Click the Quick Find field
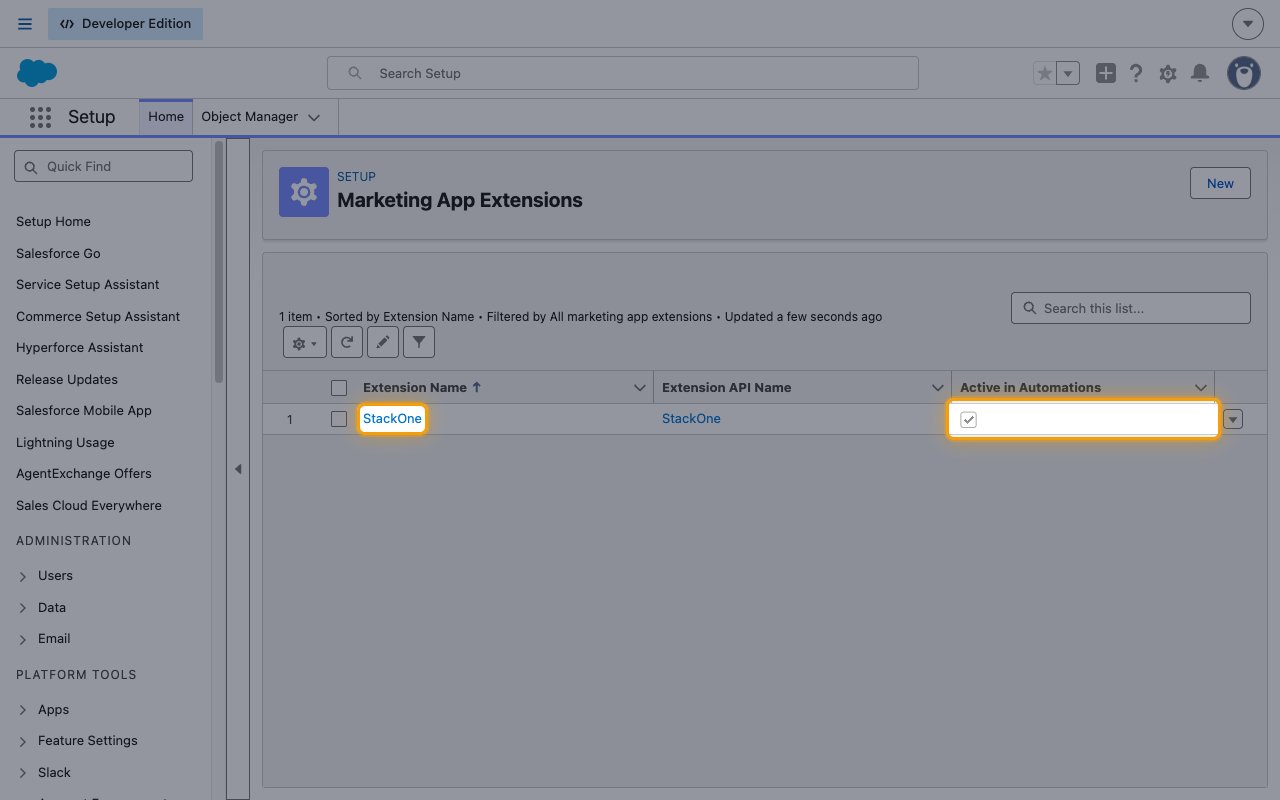This screenshot has width=1280, height=800. 103,166
